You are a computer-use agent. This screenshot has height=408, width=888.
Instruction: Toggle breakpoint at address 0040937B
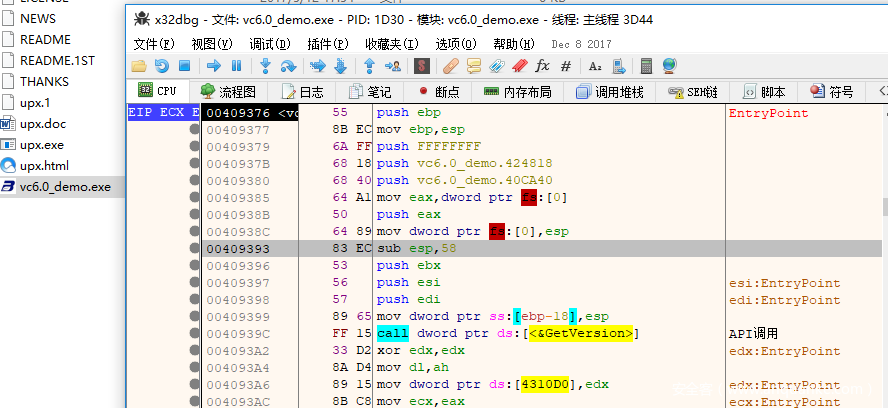(195, 164)
